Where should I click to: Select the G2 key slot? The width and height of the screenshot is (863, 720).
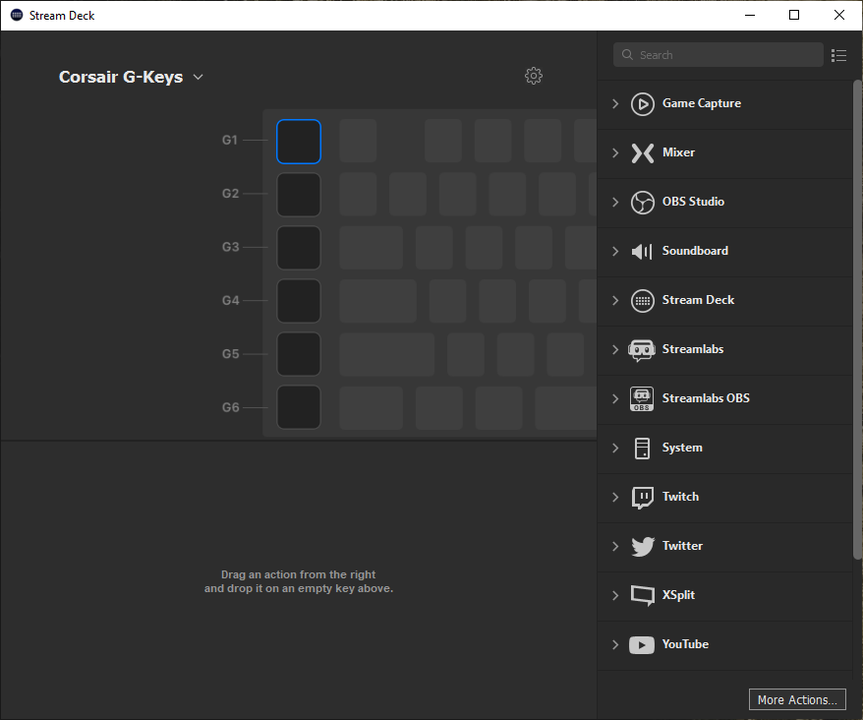tap(298, 194)
